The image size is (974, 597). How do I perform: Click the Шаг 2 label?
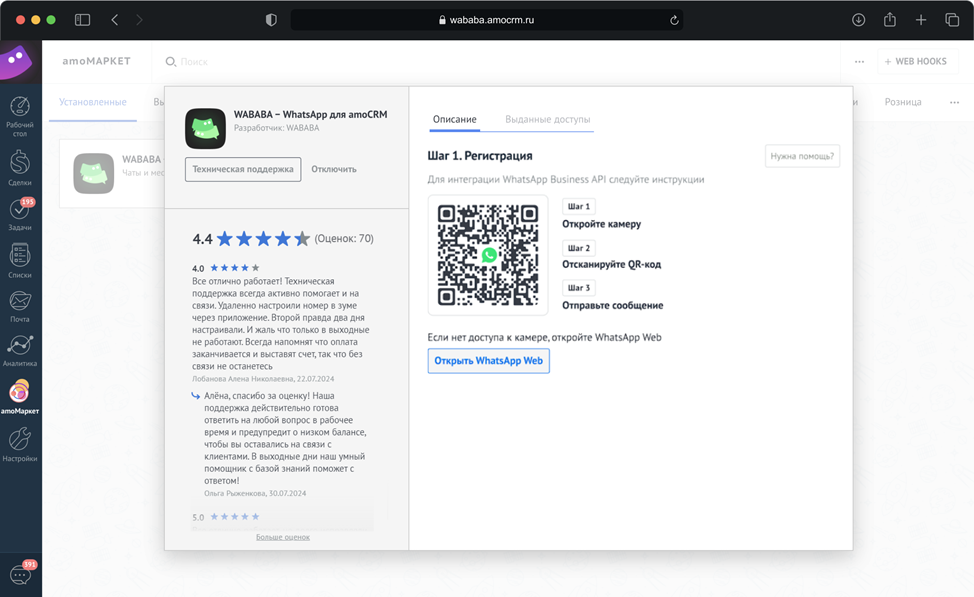click(x=579, y=248)
